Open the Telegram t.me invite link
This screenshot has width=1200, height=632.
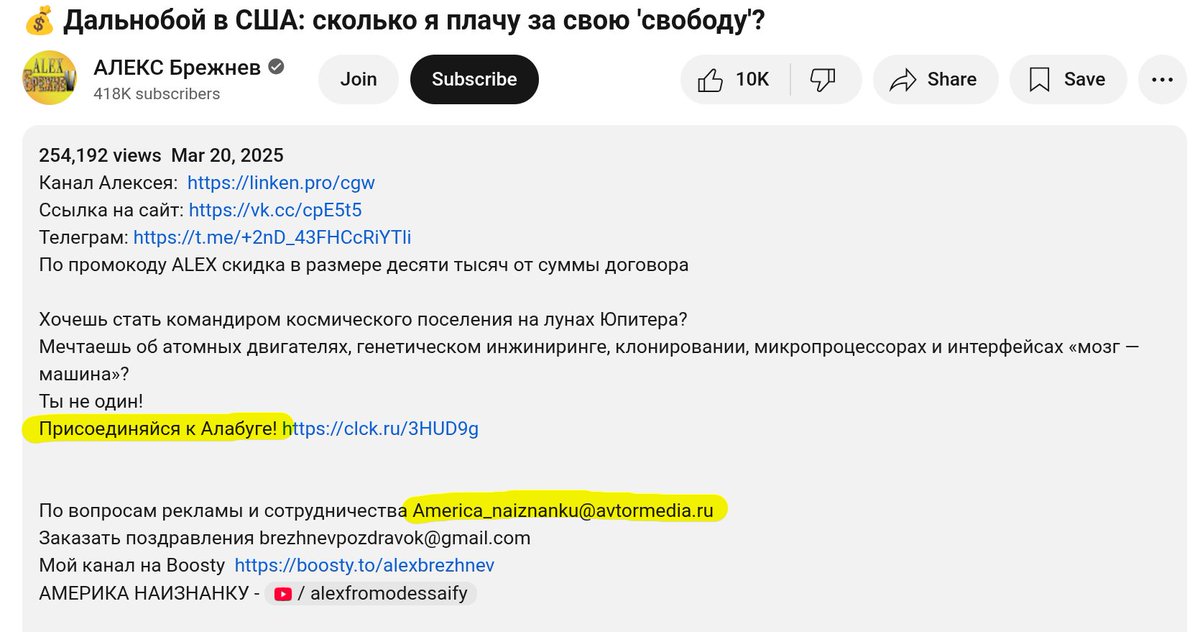pos(272,237)
